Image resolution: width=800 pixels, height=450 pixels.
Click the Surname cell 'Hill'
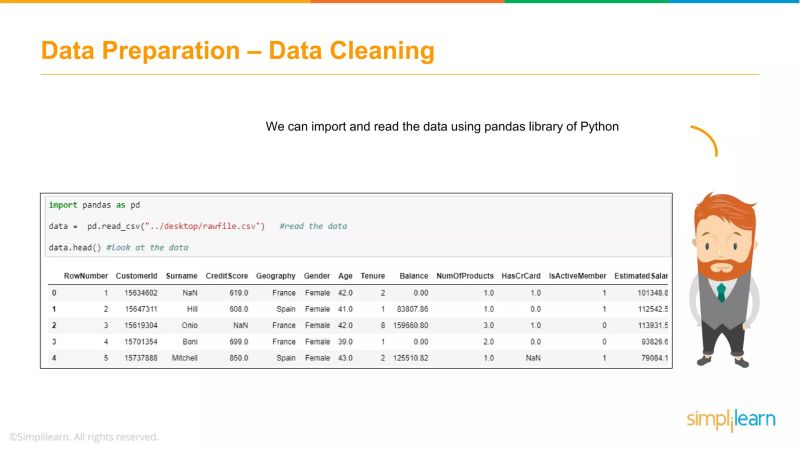[192, 309]
